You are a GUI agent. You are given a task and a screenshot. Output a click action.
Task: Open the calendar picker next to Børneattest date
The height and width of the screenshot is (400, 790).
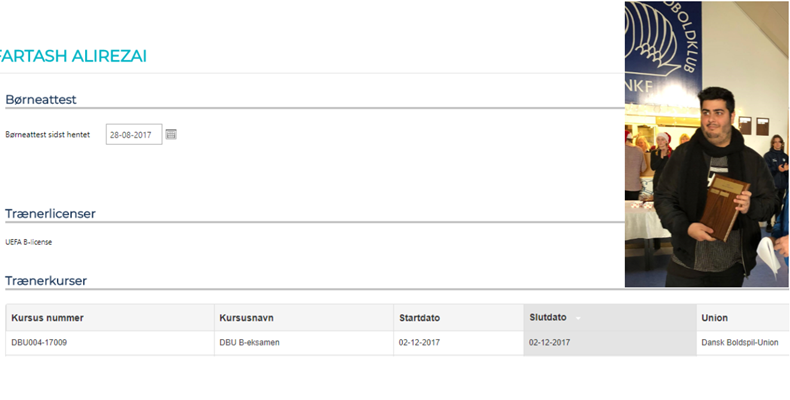click(171, 134)
